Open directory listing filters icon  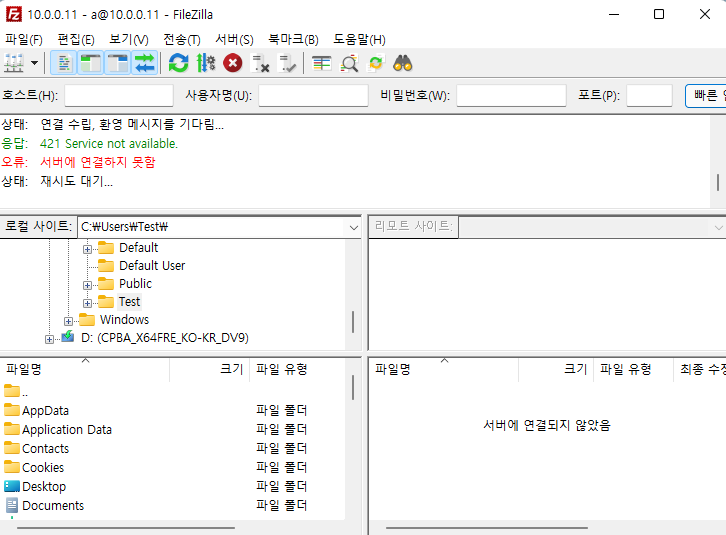pos(321,63)
